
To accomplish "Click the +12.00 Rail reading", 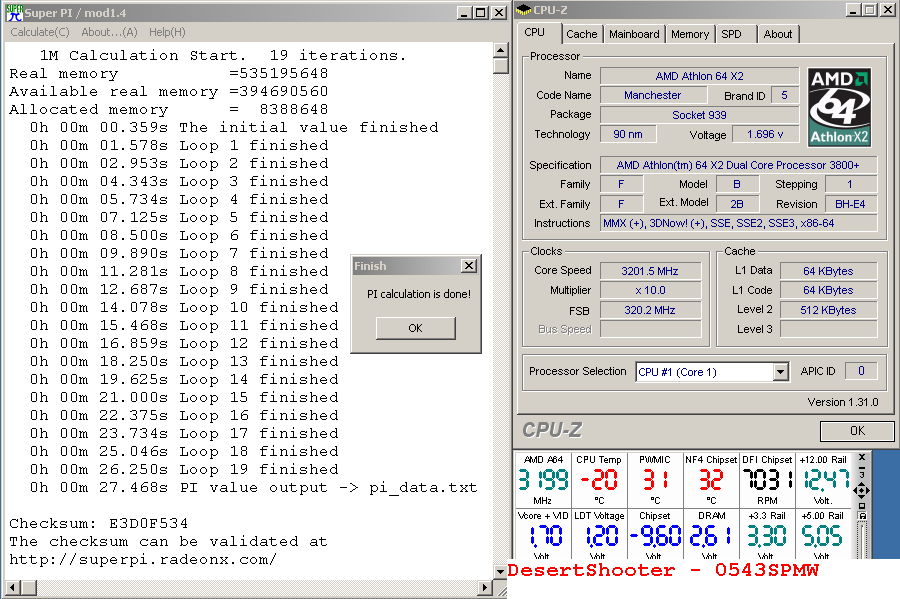I will (826, 480).
